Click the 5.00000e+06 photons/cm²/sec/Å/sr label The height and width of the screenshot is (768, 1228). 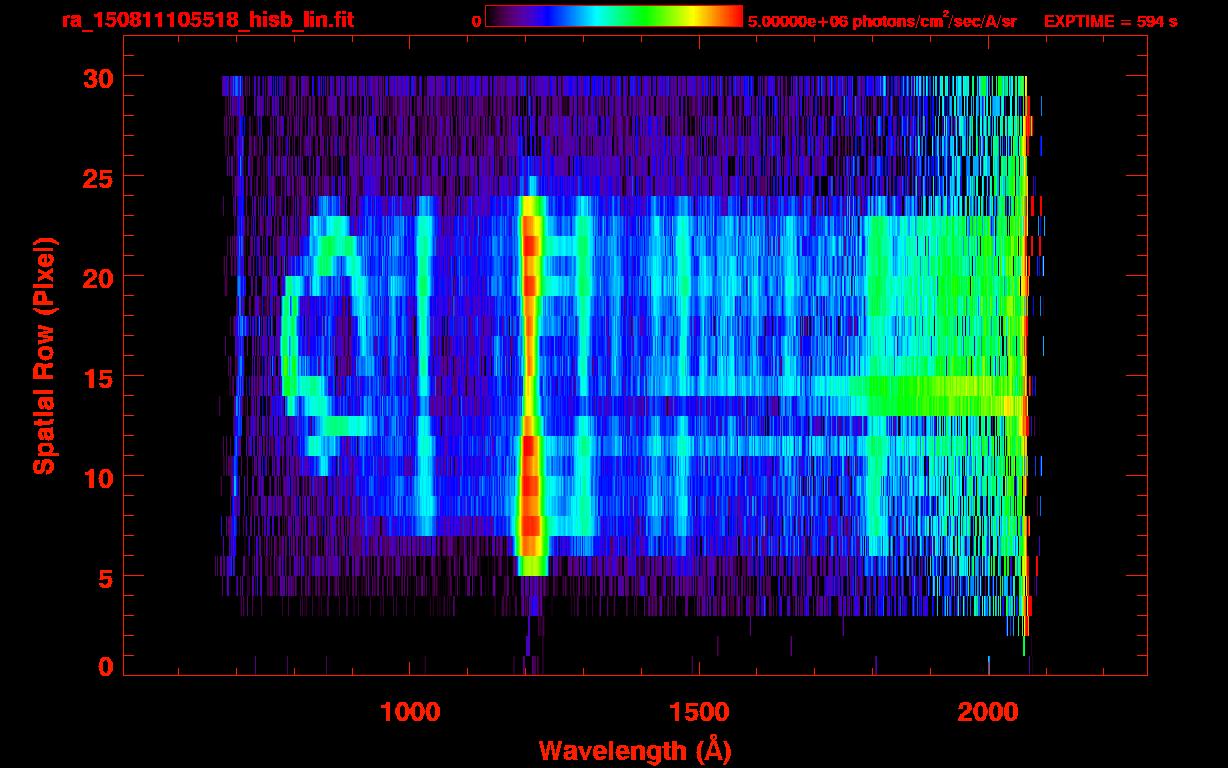tap(882, 20)
